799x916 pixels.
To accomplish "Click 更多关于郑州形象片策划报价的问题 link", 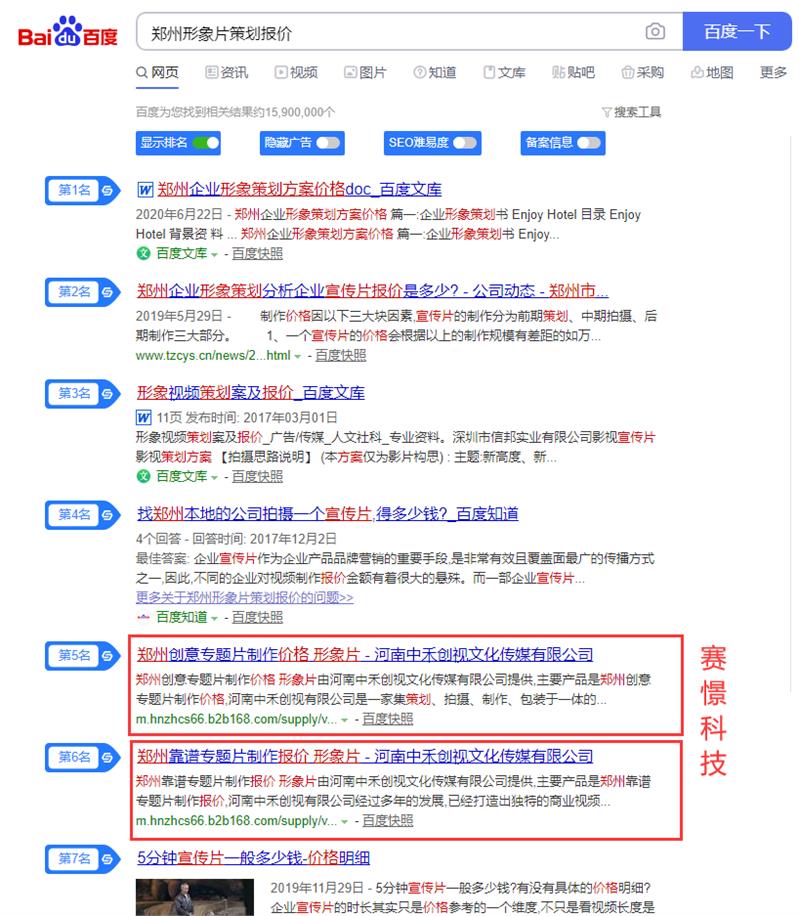I will tap(245, 598).
